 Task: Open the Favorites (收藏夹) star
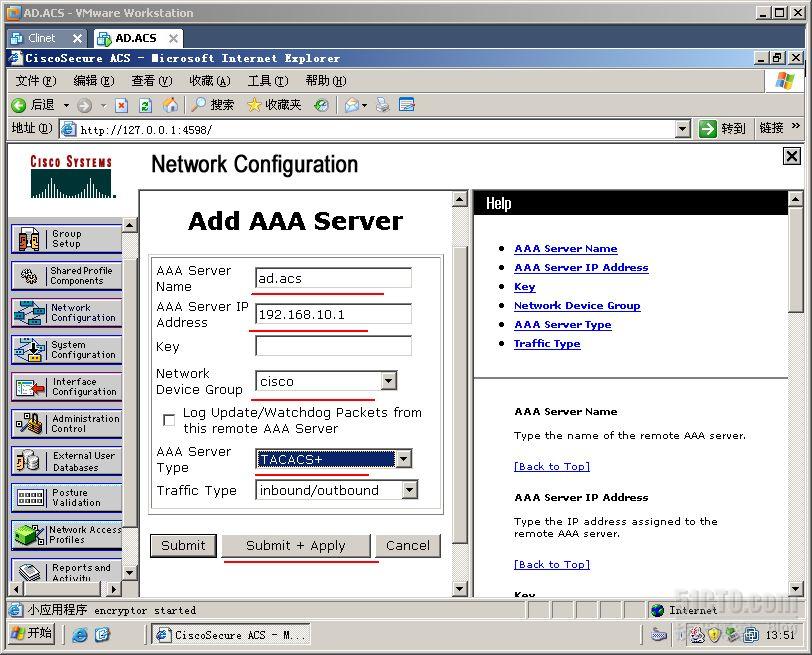[x=274, y=105]
